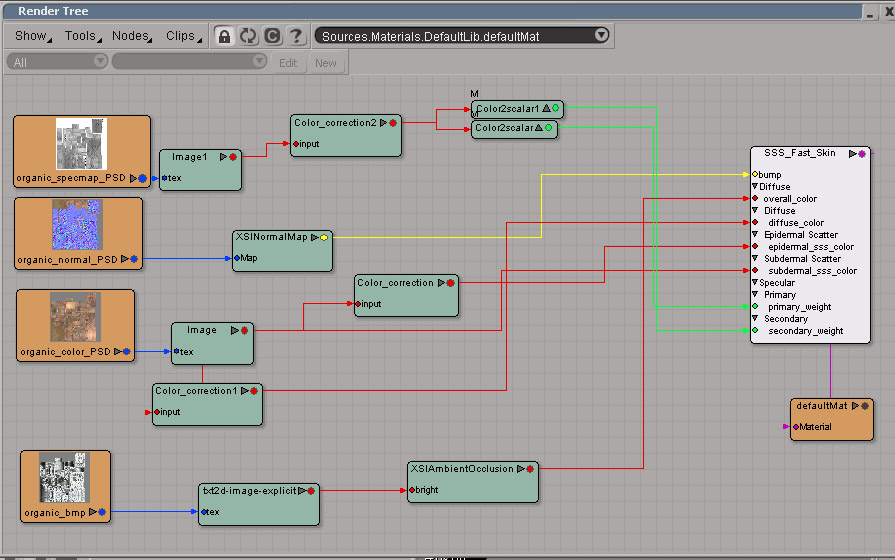Click the lock icon in the toolbar
This screenshot has height=560, width=895.
(224, 36)
